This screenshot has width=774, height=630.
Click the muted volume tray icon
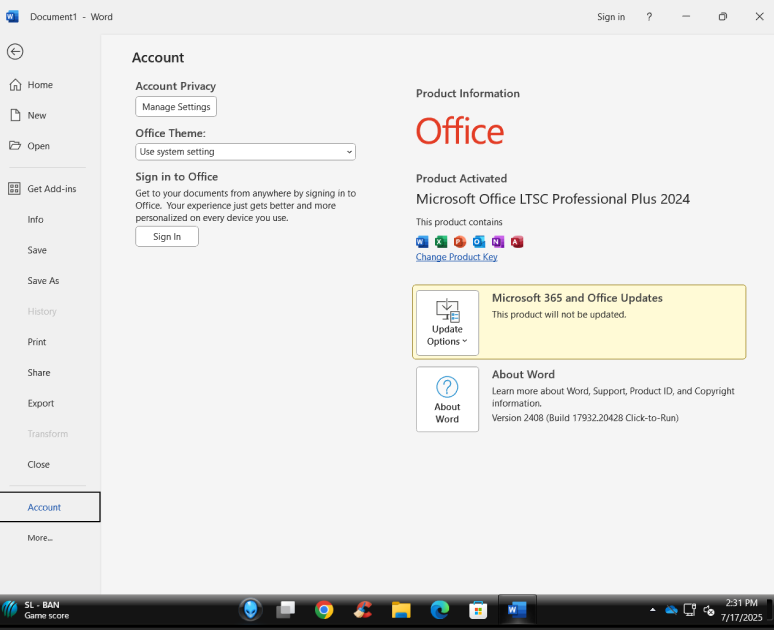pyautogui.click(x=709, y=611)
